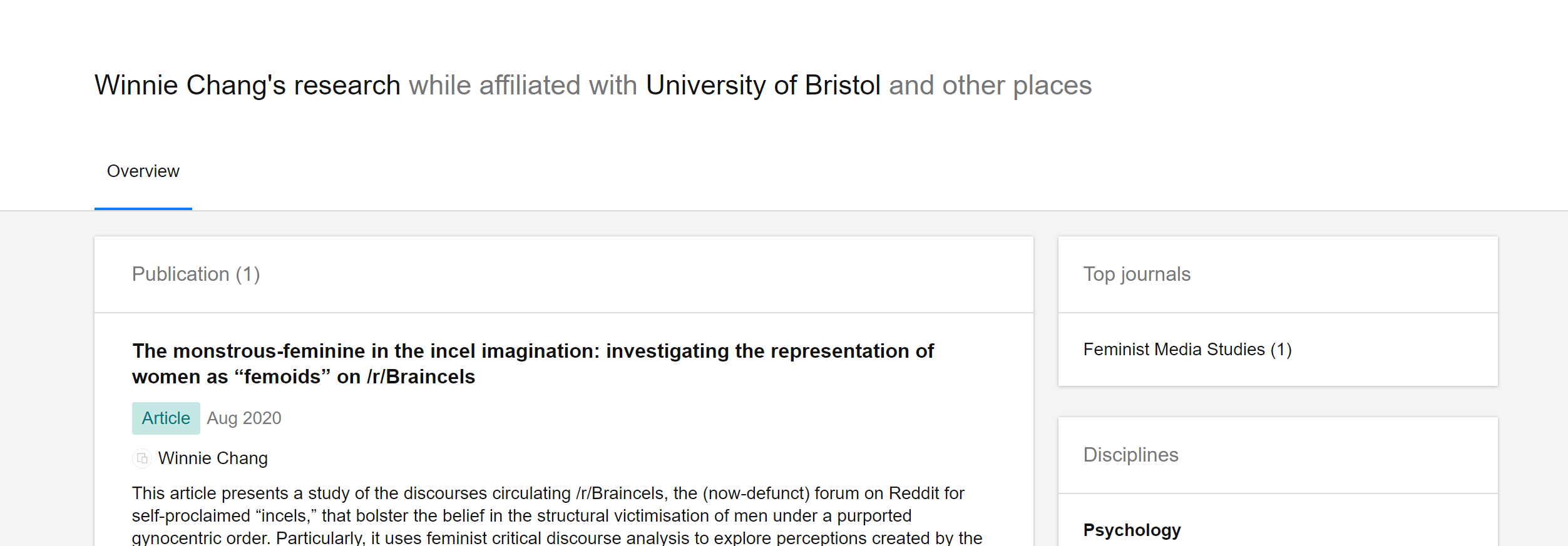Click the abstract line starting "self-proclaimed"

tap(521, 516)
